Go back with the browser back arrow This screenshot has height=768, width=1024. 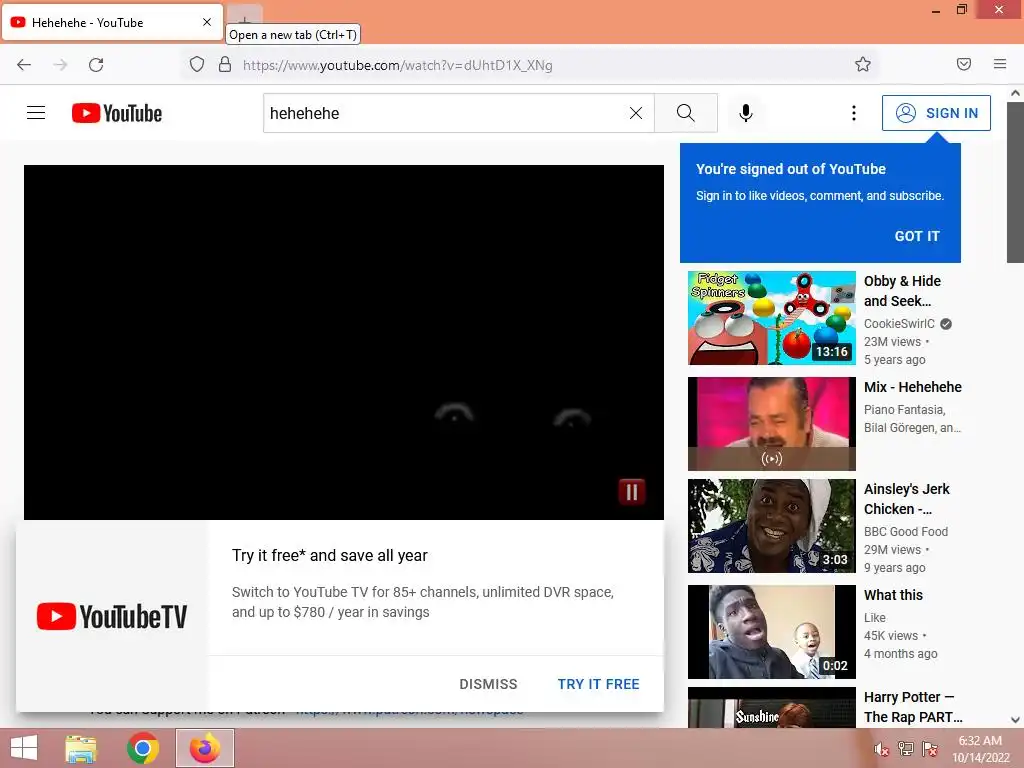(x=24, y=65)
